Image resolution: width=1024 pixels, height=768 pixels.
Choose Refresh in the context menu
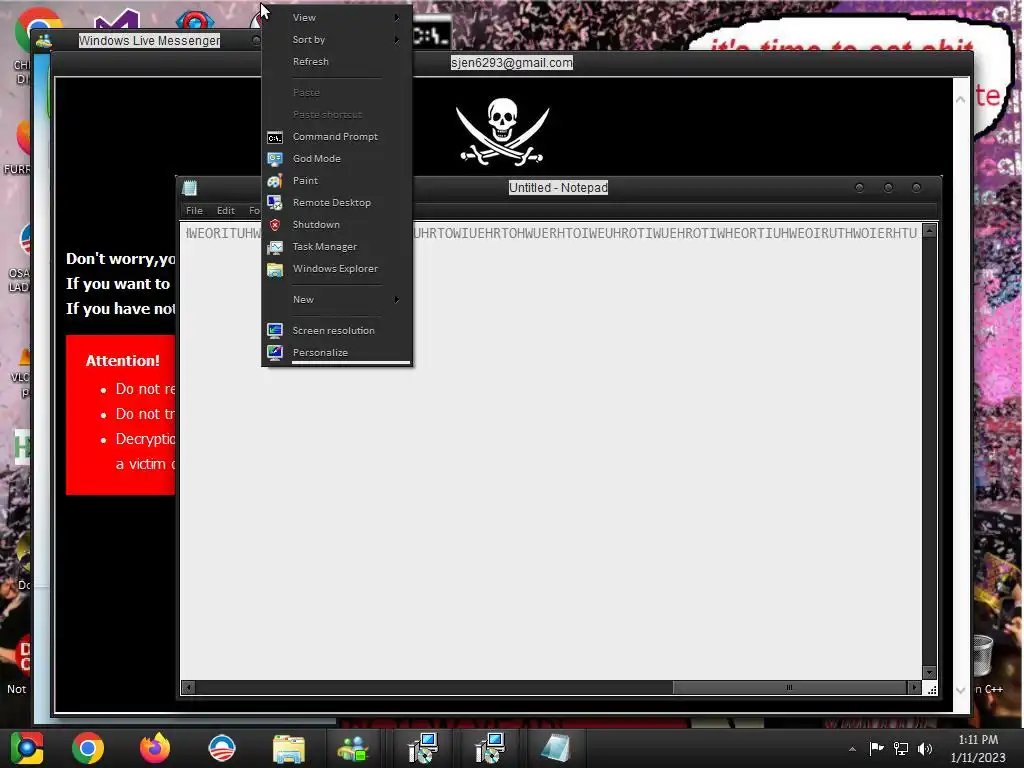coord(311,61)
